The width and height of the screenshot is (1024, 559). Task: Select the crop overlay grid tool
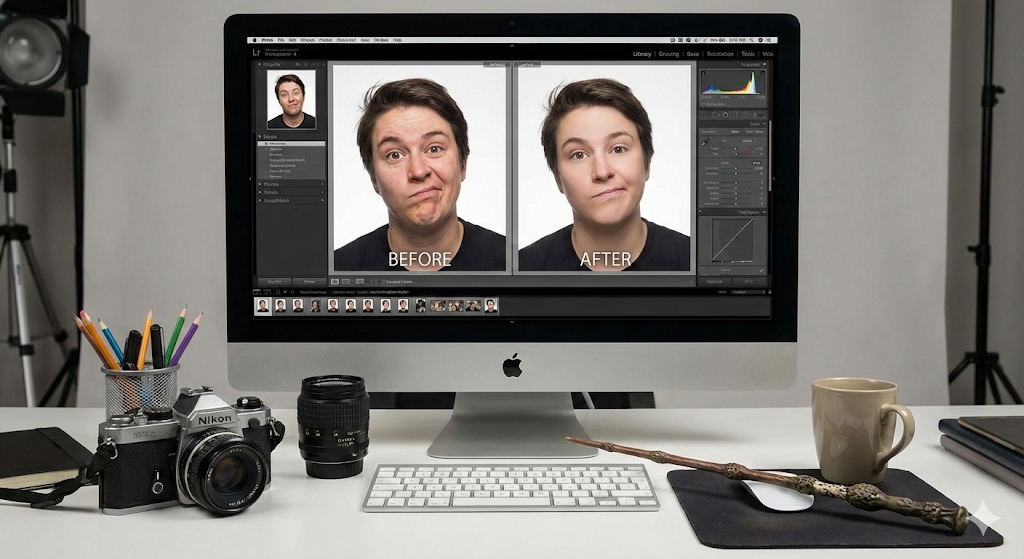(705, 115)
